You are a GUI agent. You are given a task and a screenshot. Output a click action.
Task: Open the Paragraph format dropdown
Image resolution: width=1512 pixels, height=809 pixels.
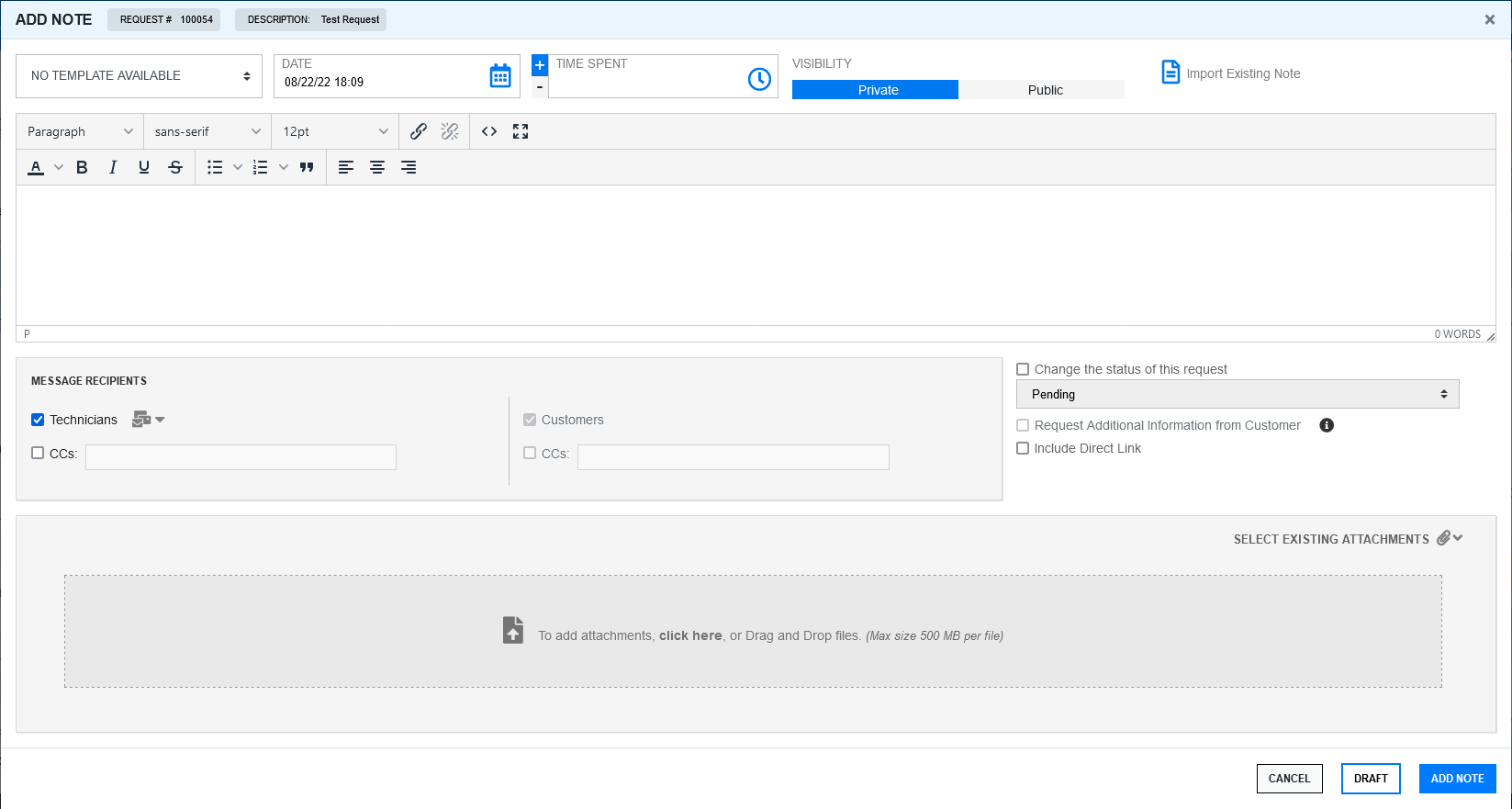click(80, 131)
